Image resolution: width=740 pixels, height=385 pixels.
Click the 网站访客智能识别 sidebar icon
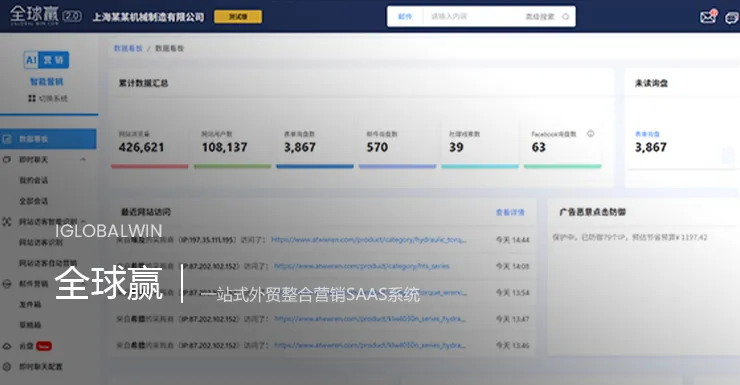7,221
